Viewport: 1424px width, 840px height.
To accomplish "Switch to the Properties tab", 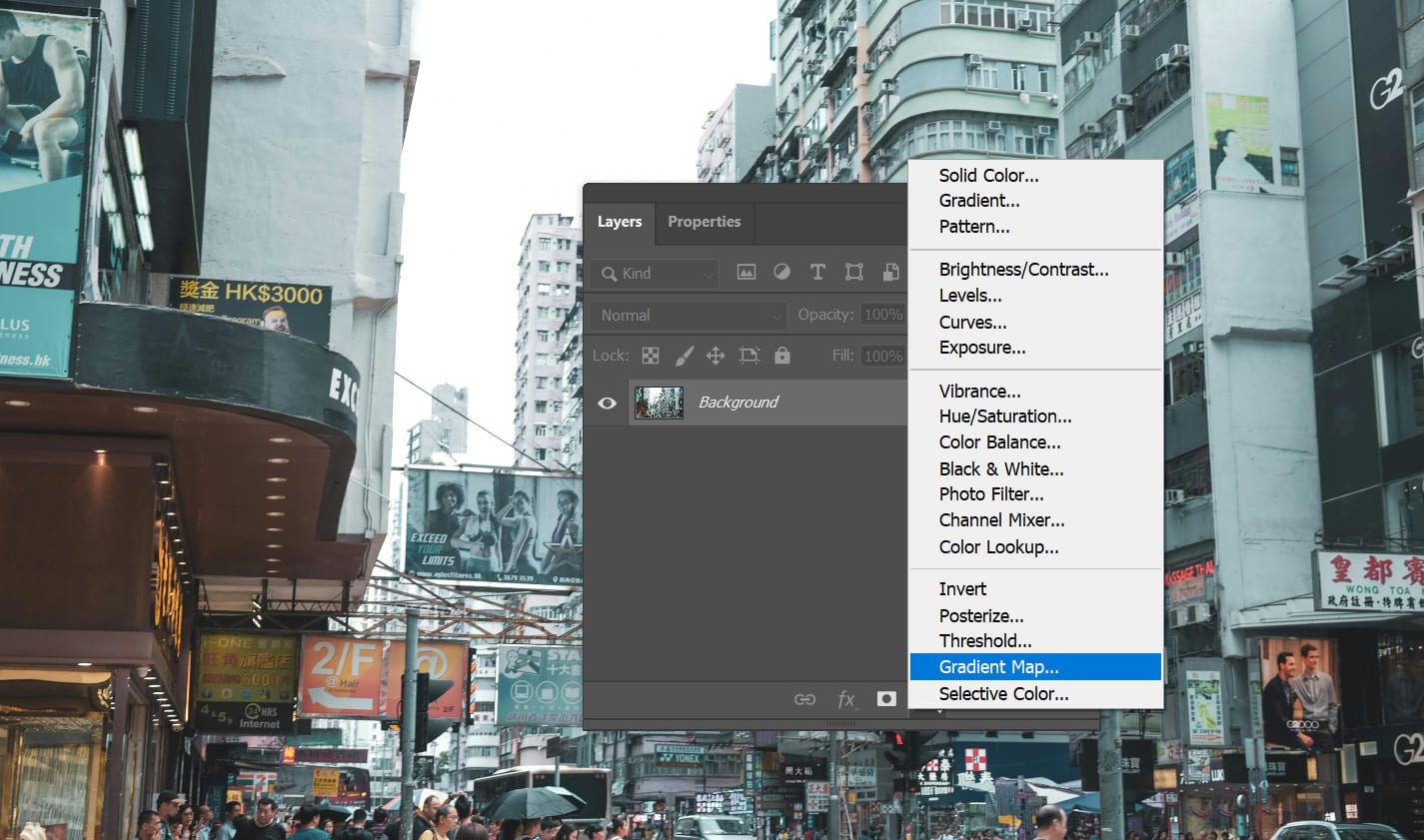I will click(705, 222).
